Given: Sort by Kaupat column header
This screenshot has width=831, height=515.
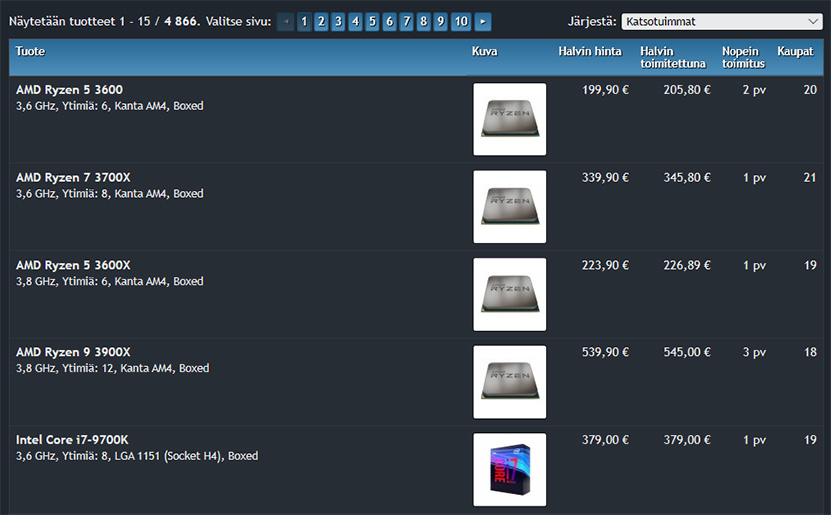Looking at the screenshot, I should (x=795, y=52).
